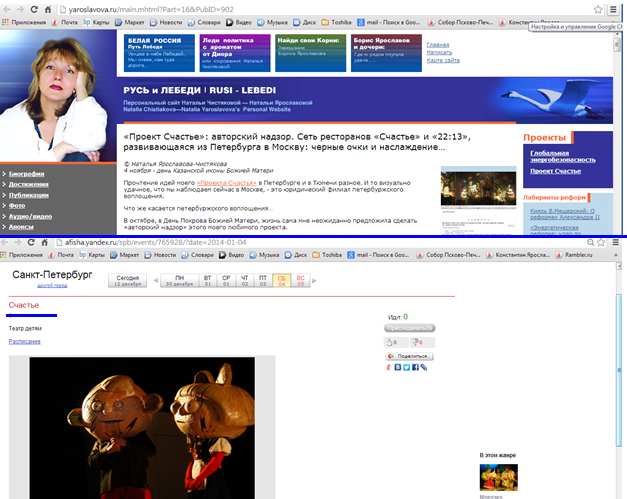Open the Приложения apps shortcut in the top bookmarks bar

pos(24,22)
